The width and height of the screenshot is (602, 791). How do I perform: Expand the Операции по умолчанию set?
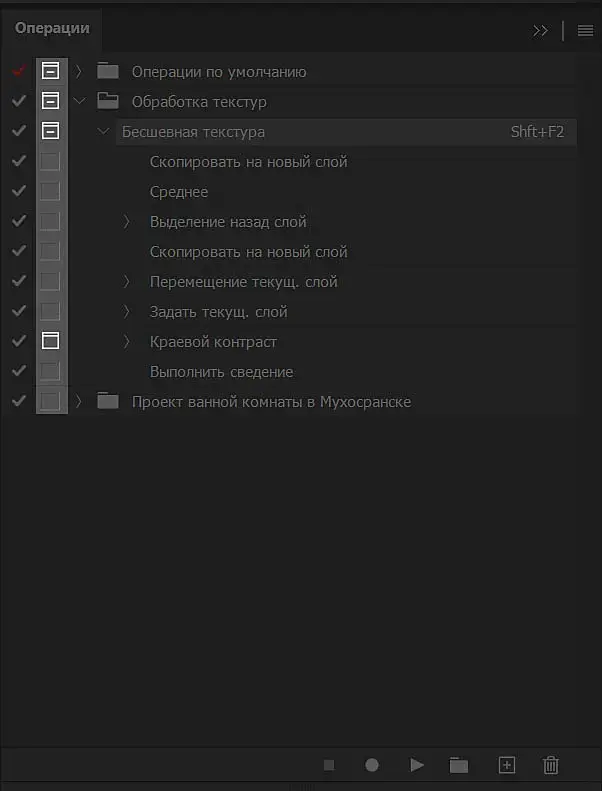(79, 71)
